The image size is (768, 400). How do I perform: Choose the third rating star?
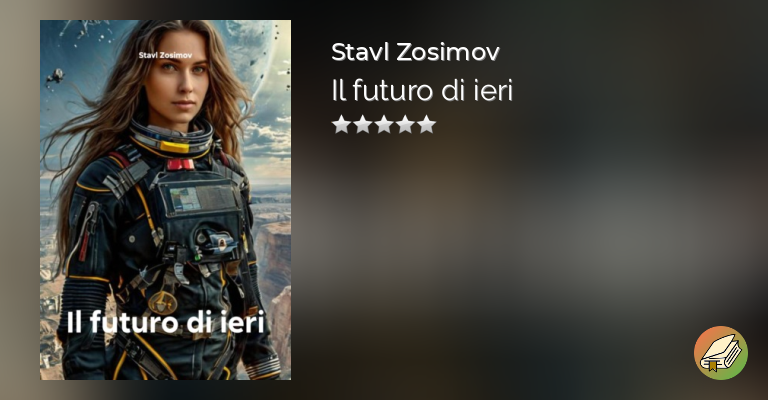click(384, 124)
